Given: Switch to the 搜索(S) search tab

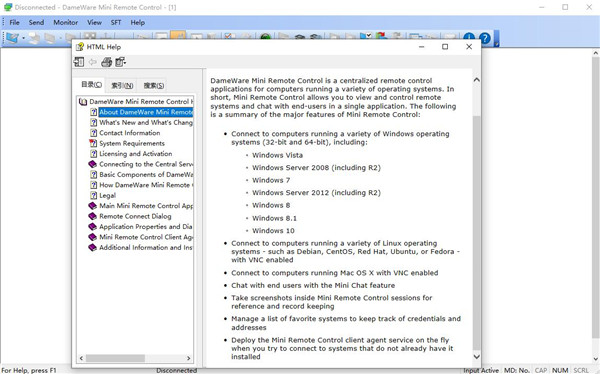Looking at the screenshot, I should click(x=153, y=85).
